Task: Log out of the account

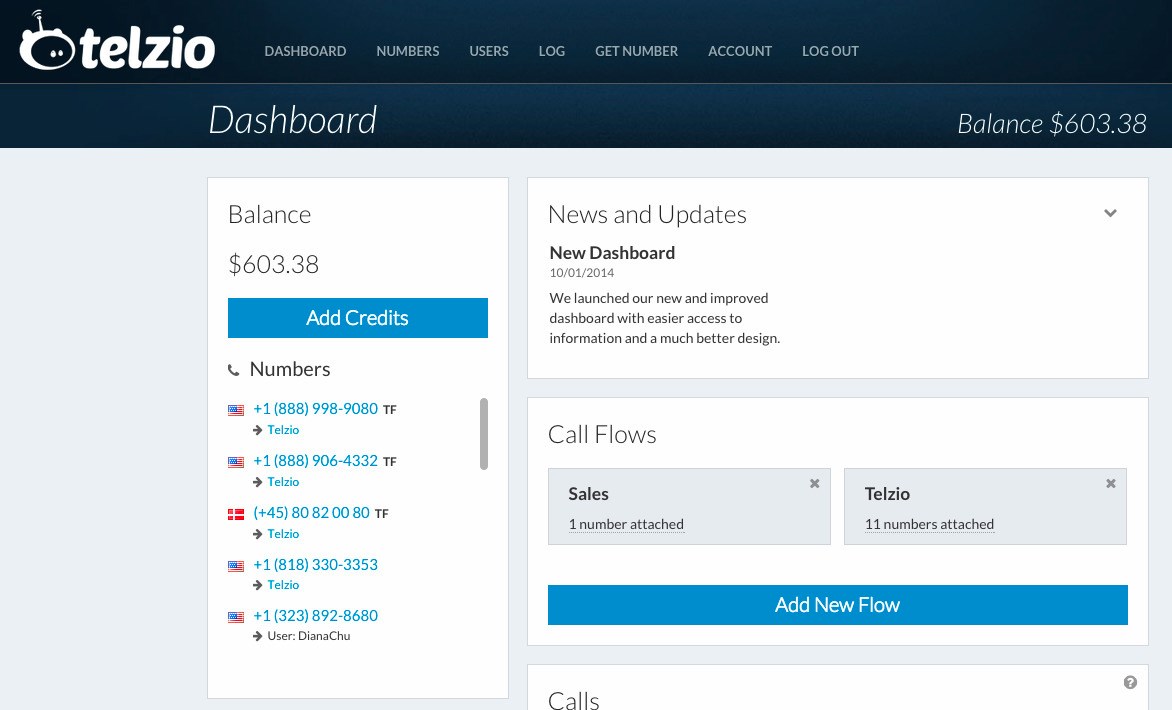Action: 830,51
